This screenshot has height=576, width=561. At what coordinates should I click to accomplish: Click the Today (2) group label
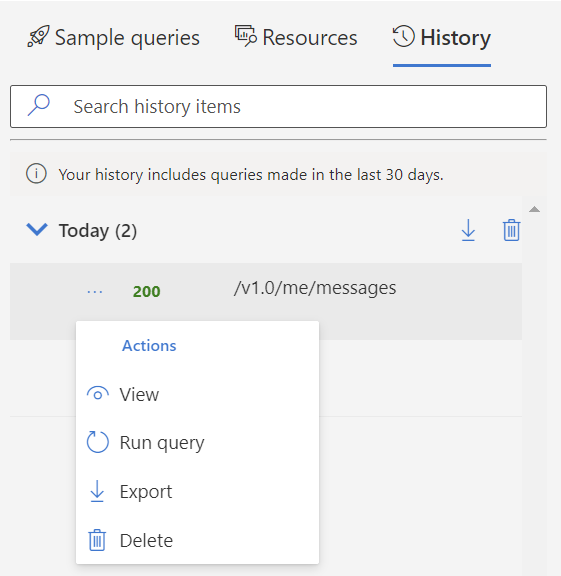point(98,231)
